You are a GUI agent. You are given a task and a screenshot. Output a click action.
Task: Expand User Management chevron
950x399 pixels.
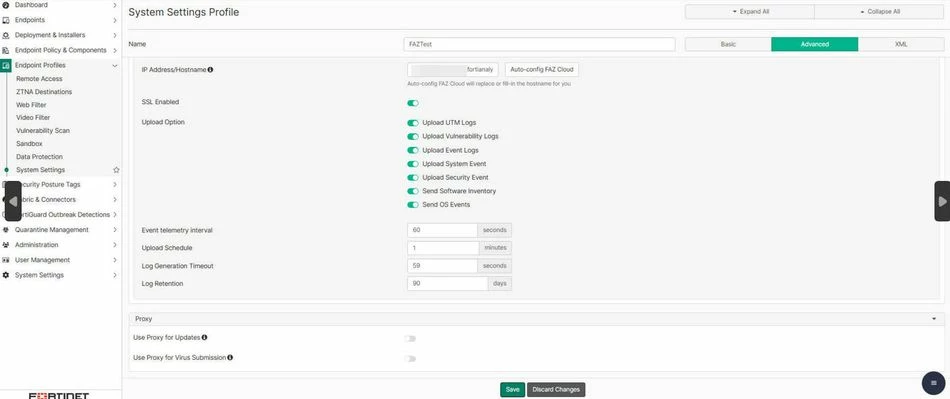click(x=115, y=260)
